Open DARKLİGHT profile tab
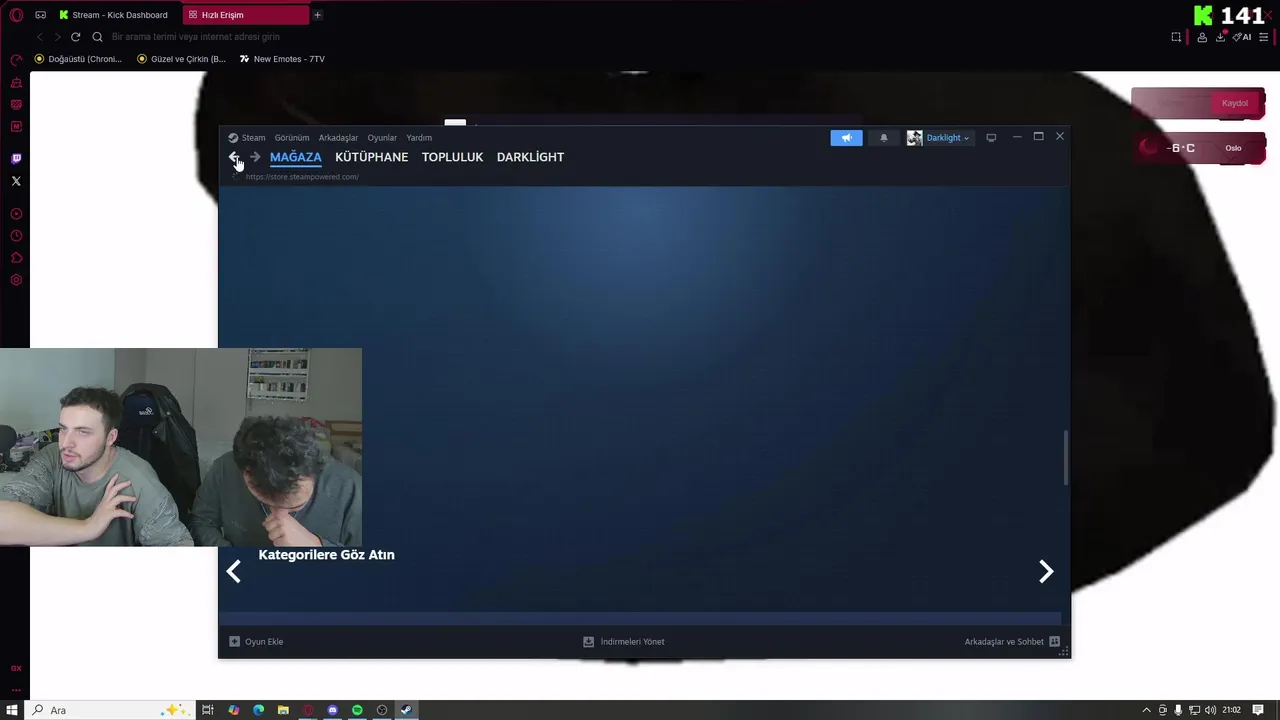Image resolution: width=1280 pixels, height=720 pixels. click(530, 157)
